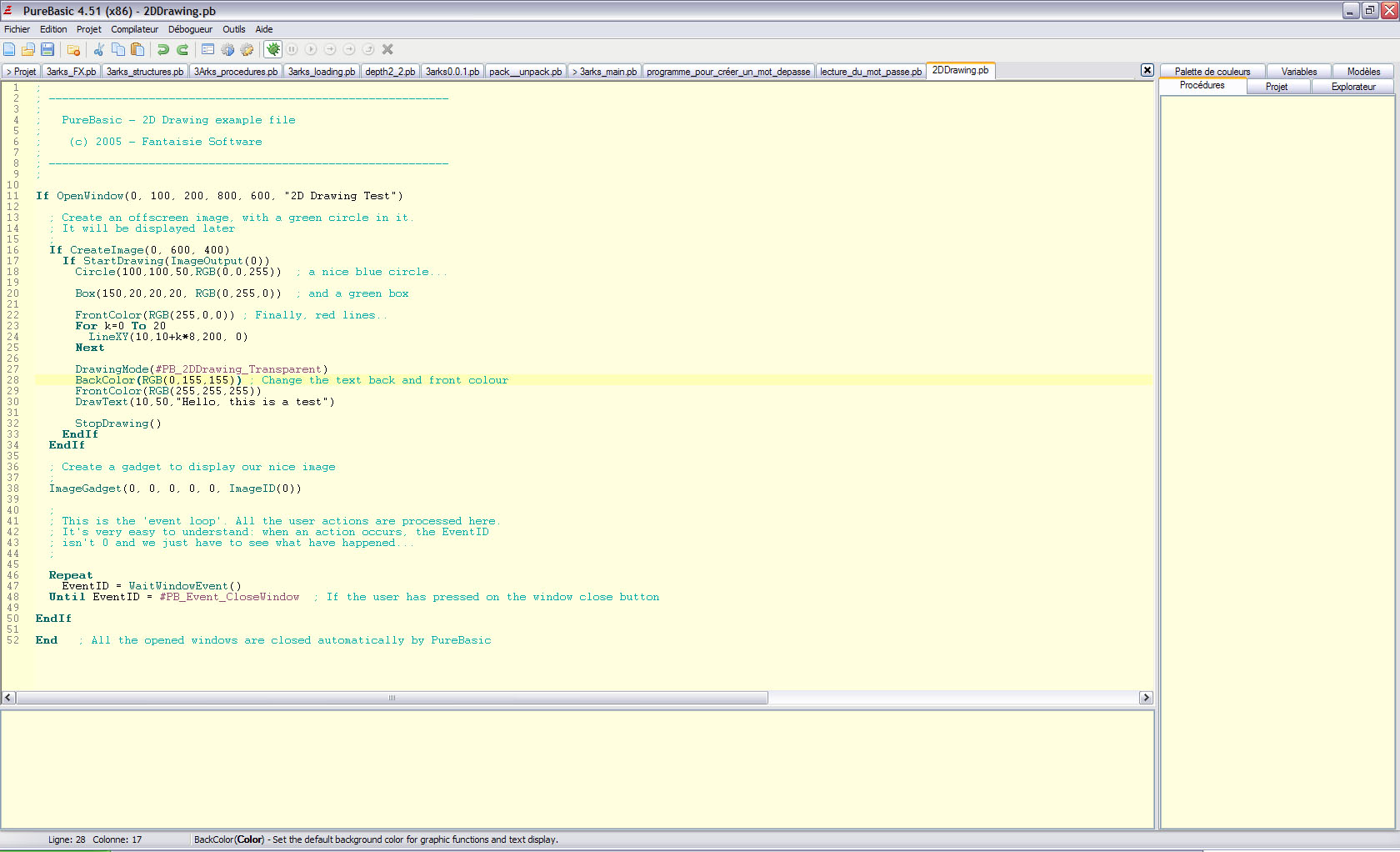Open the Modèles panel tab
The width and height of the screenshot is (1400, 852).
point(1363,72)
